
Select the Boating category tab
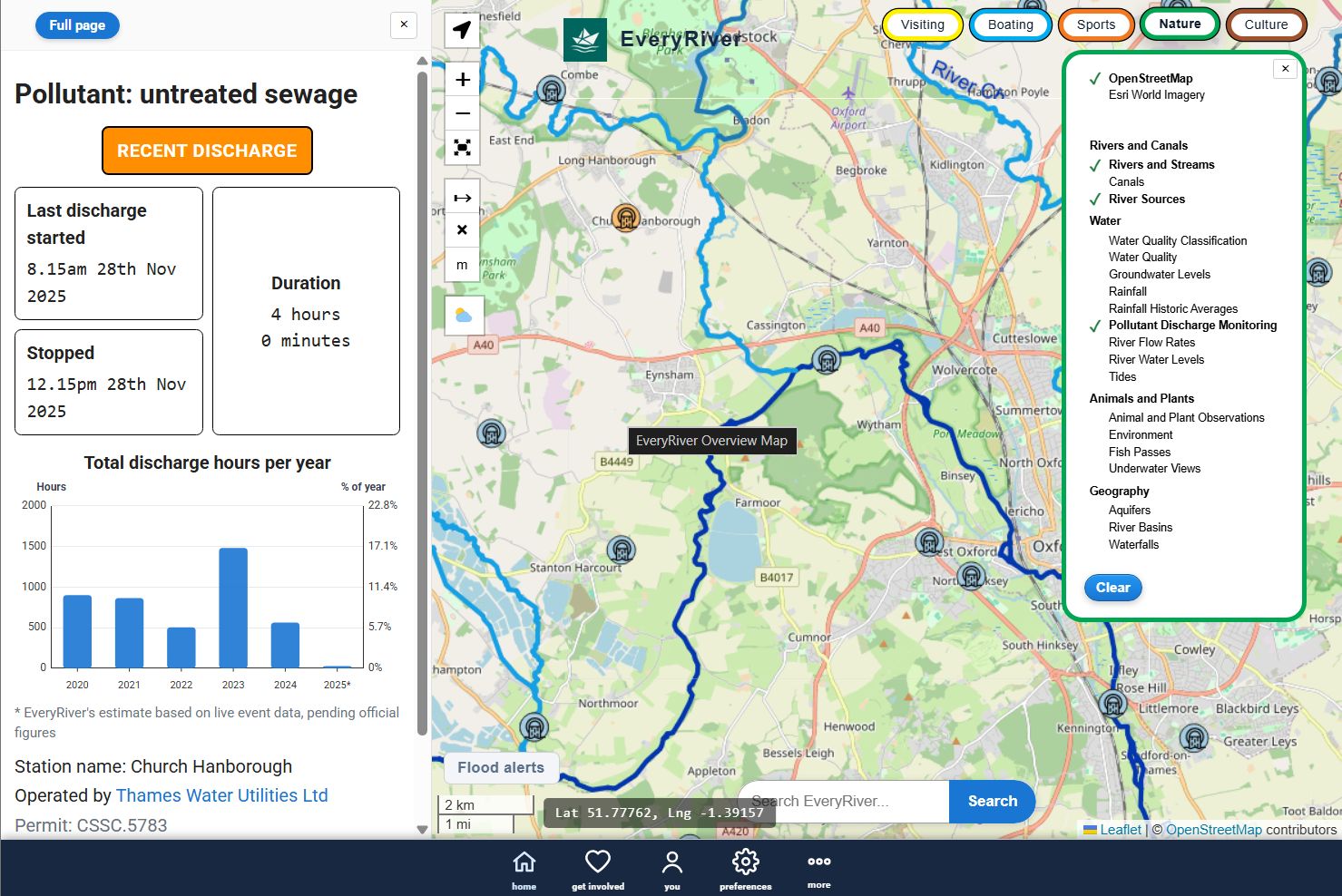1010,25
